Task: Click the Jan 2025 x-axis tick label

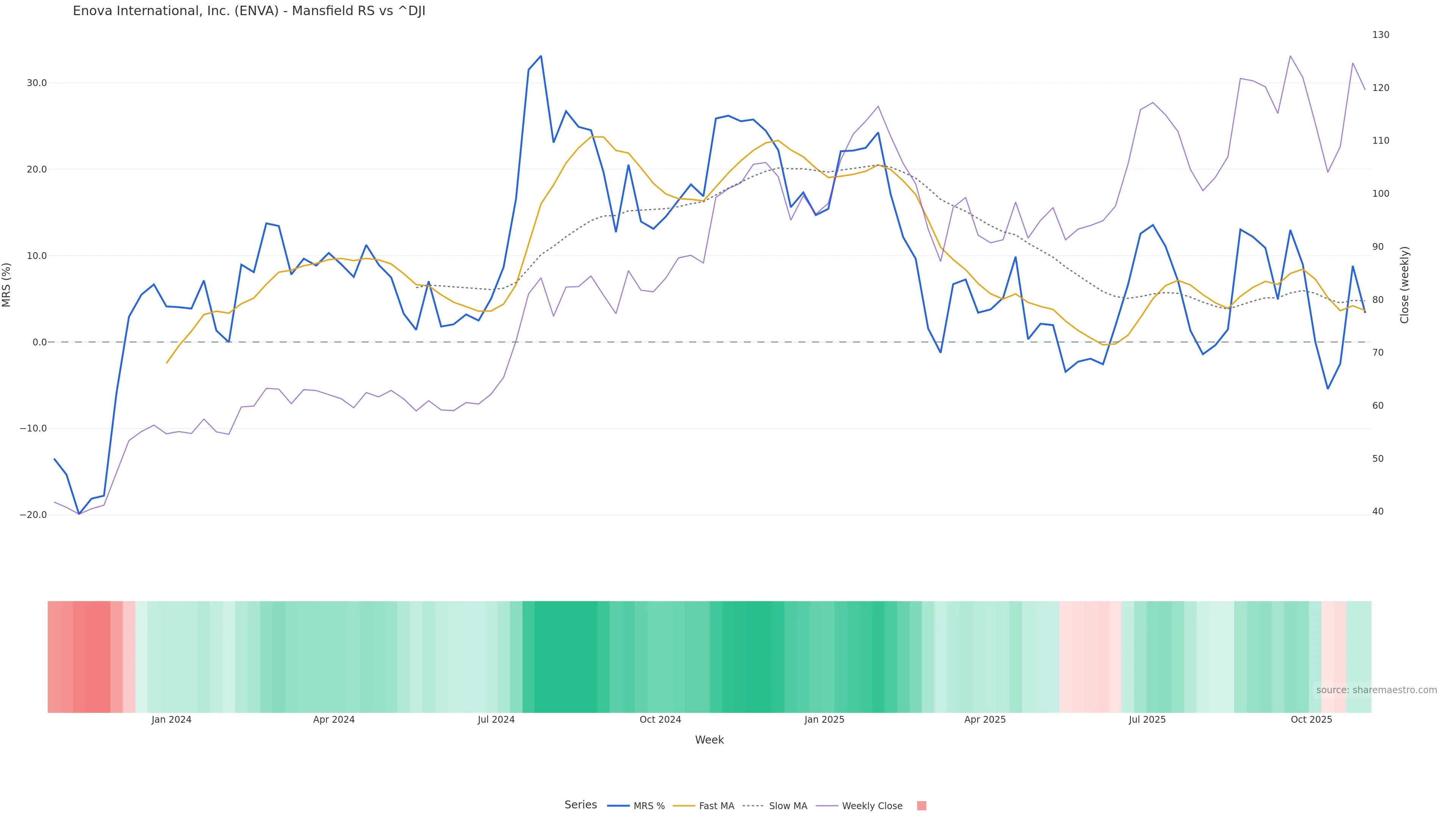Action: pos(824,720)
